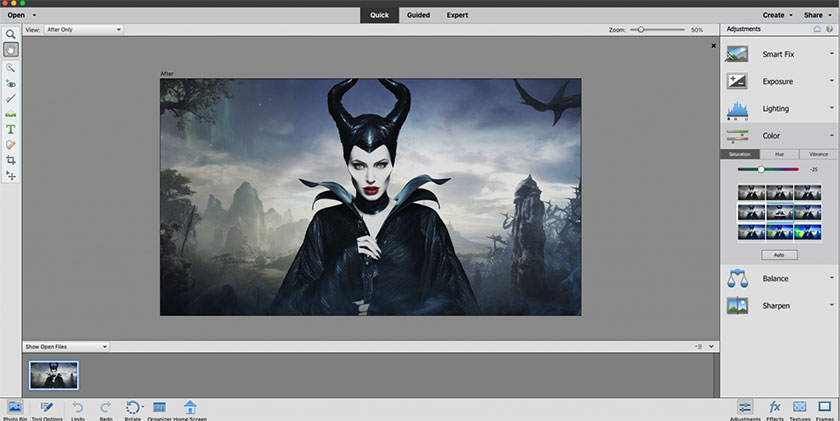This screenshot has width=840, height=421.
Task: Click the 50% zoom field
Action: (x=697, y=30)
